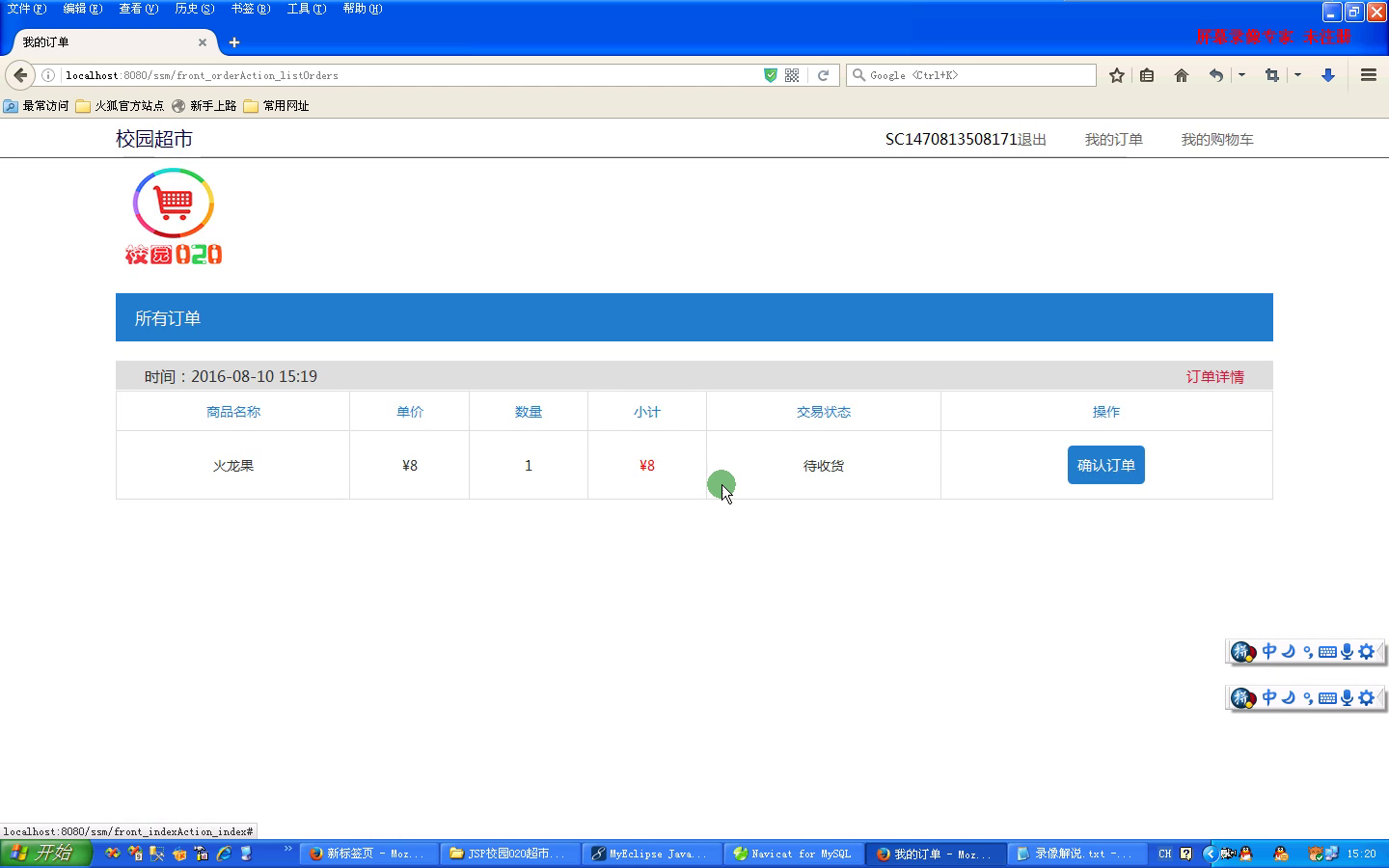The height and width of the screenshot is (868, 1389).
Task: Show the bookmarks list icon
Action: pyautogui.click(x=1147, y=75)
